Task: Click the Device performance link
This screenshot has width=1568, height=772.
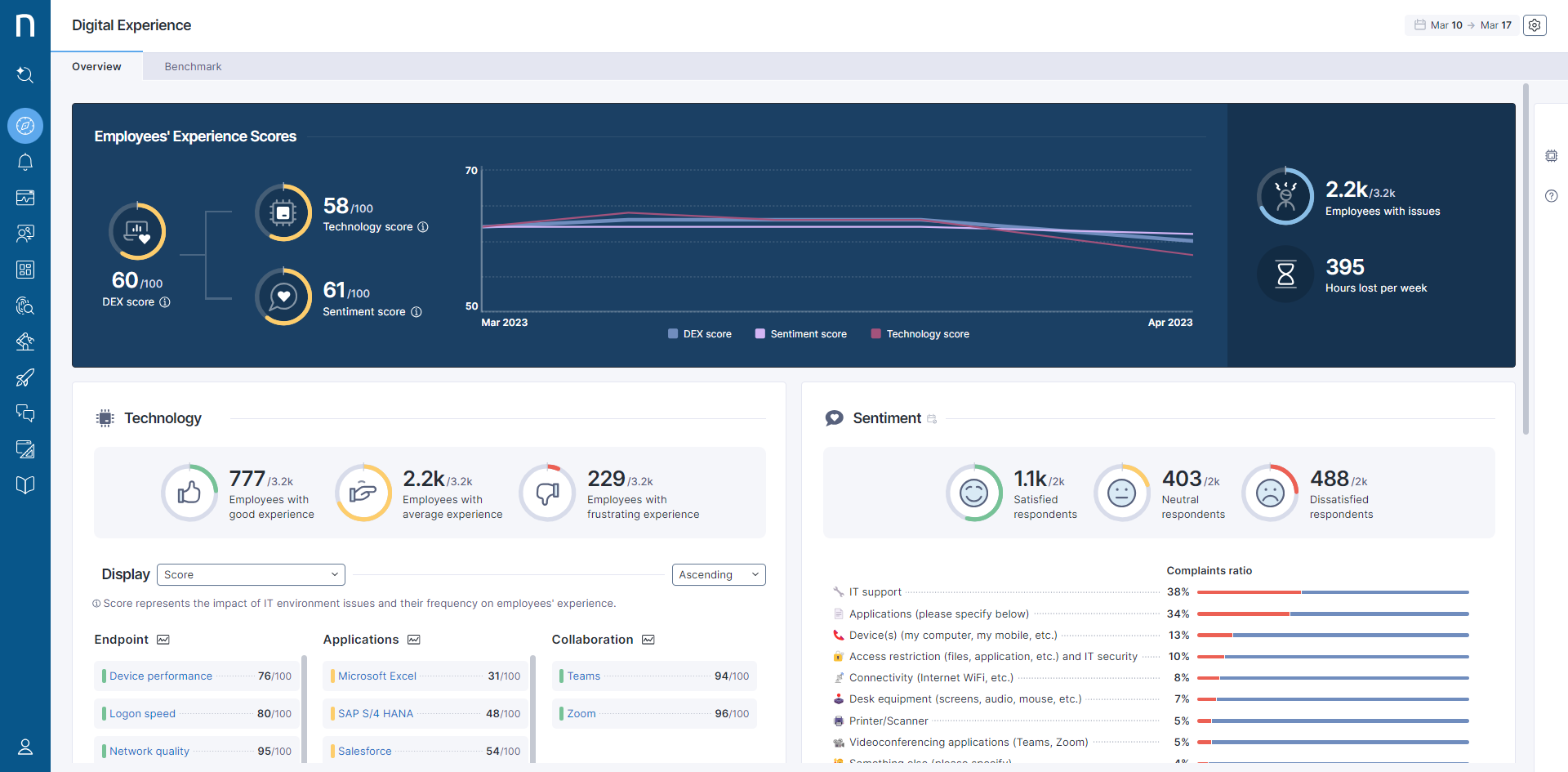Action: click(161, 676)
